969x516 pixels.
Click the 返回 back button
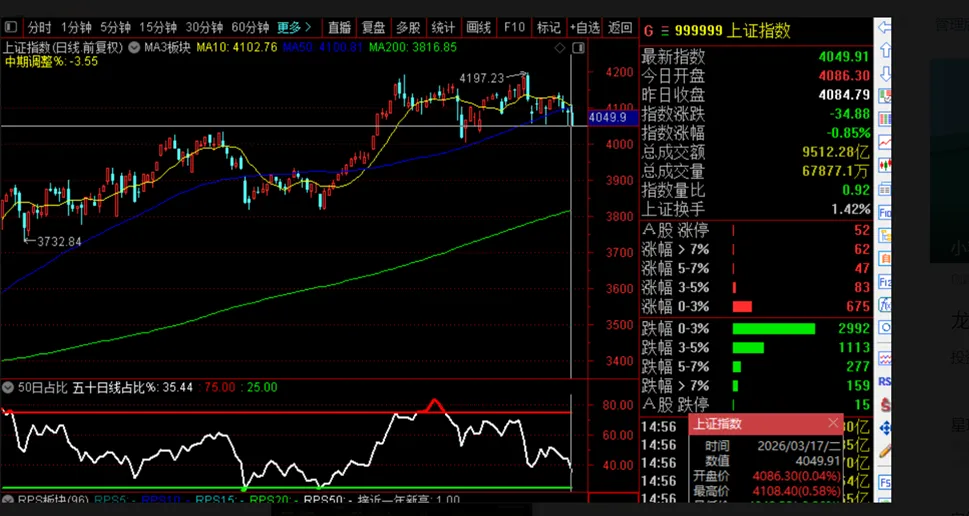tap(620, 27)
